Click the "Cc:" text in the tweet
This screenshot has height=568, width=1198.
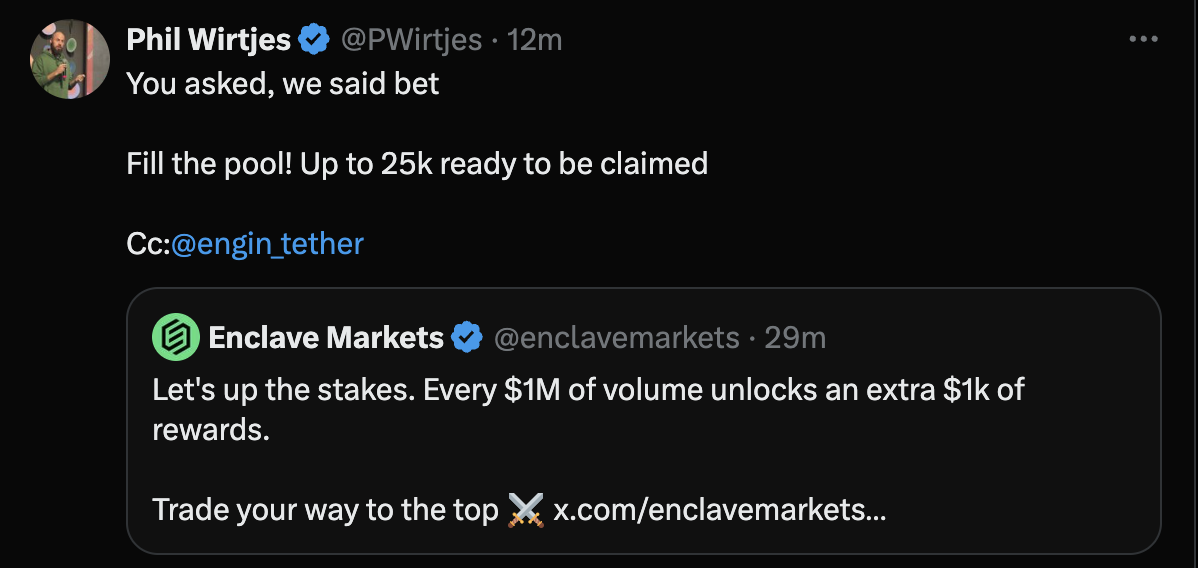coord(148,243)
